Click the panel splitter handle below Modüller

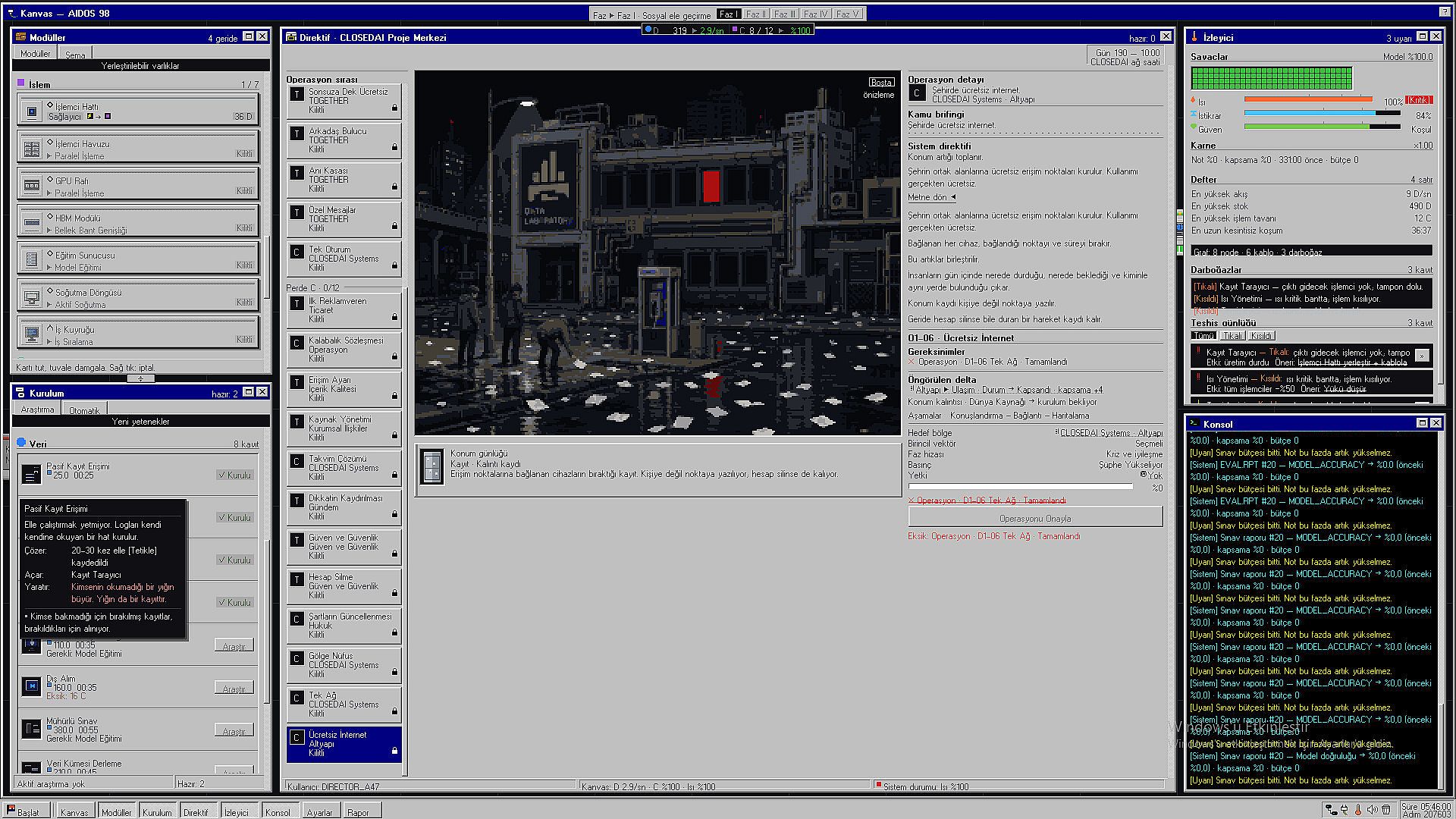coord(140,378)
